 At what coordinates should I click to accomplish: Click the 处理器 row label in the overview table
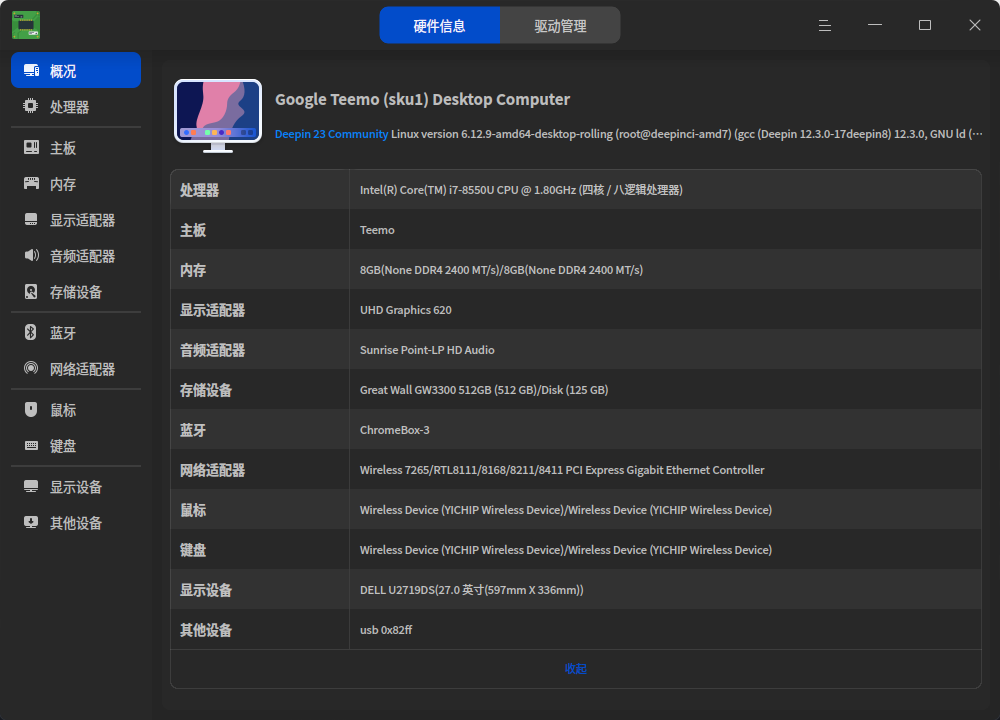click(x=200, y=190)
